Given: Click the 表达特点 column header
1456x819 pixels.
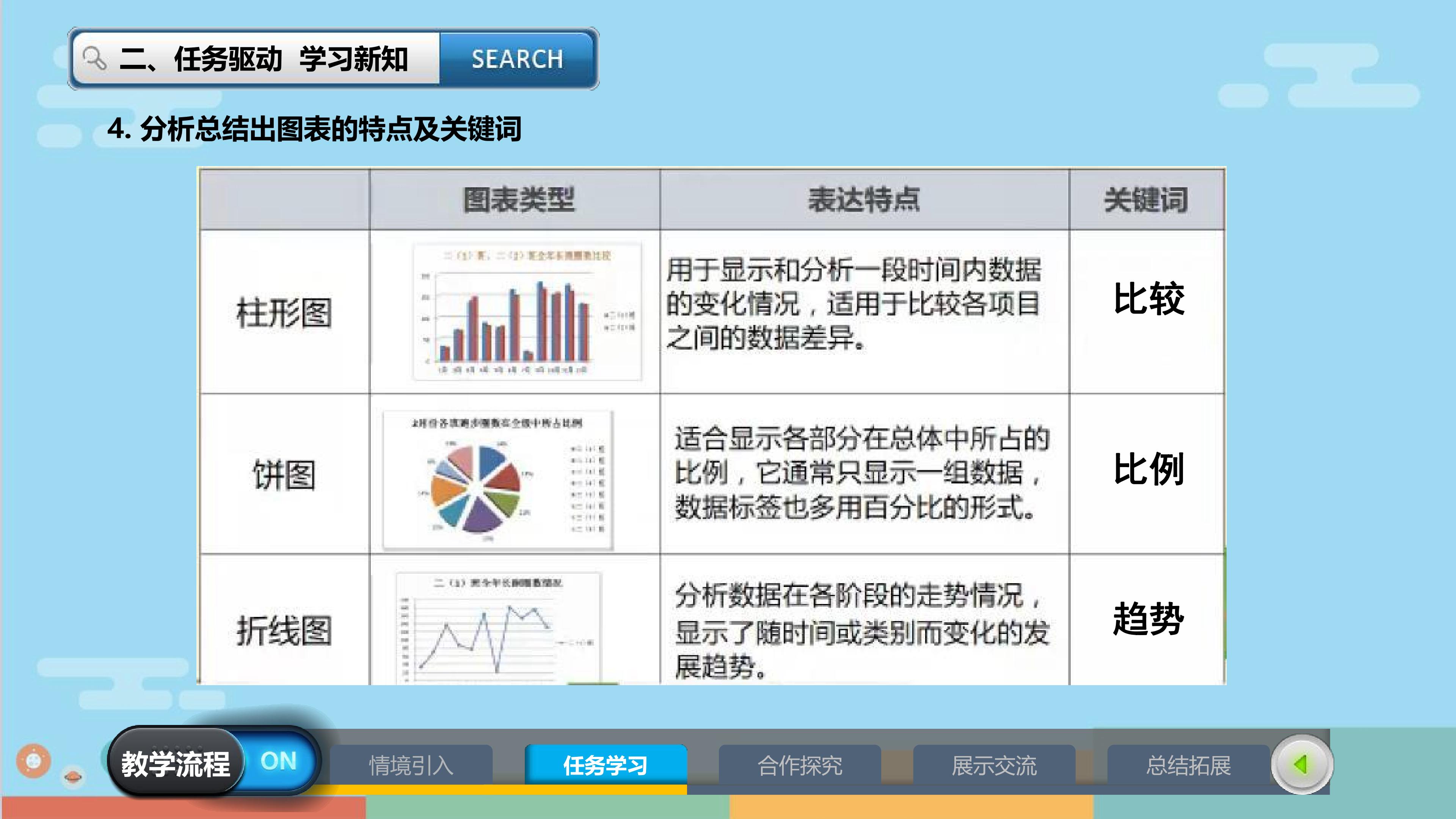Looking at the screenshot, I should (x=864, y=199).
